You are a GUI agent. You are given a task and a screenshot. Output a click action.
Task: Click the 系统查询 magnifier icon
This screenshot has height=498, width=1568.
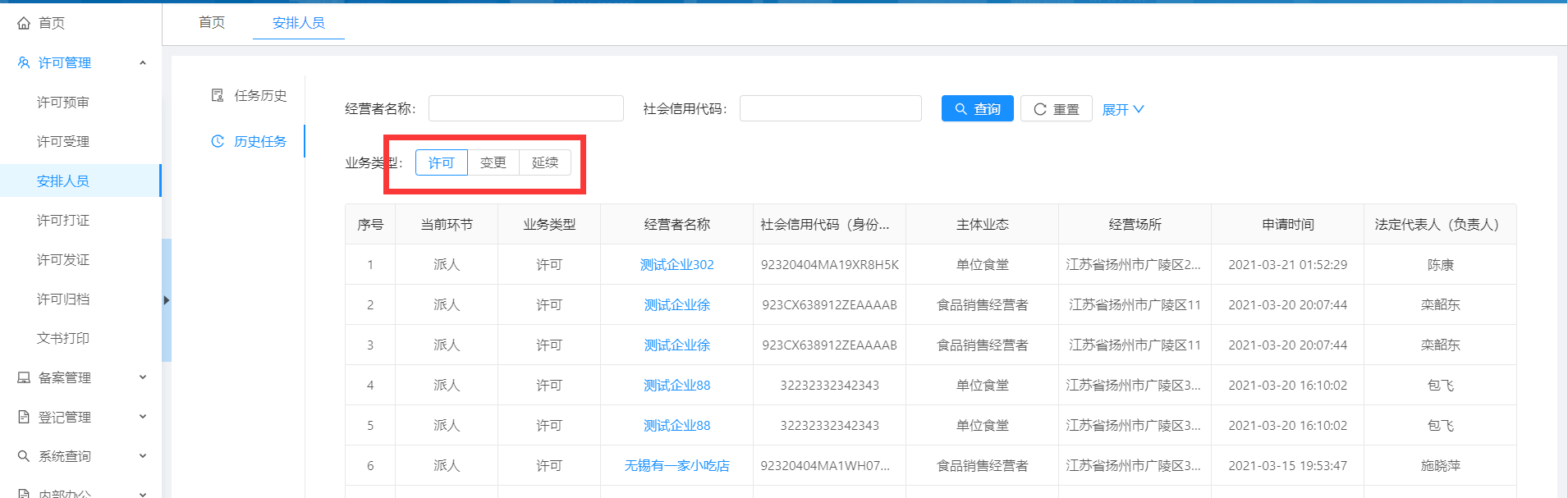tap(24, 456)
